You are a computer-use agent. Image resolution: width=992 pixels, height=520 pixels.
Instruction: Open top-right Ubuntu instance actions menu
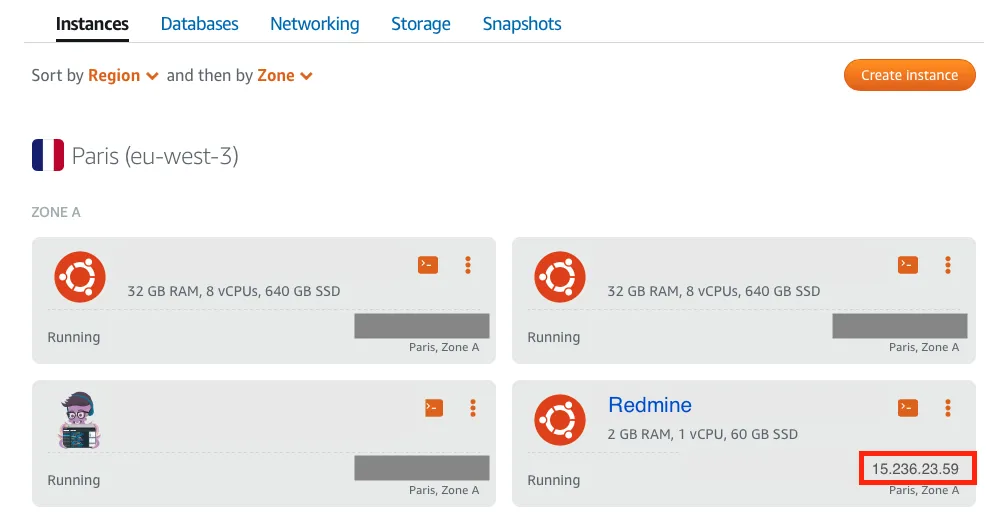947,265
